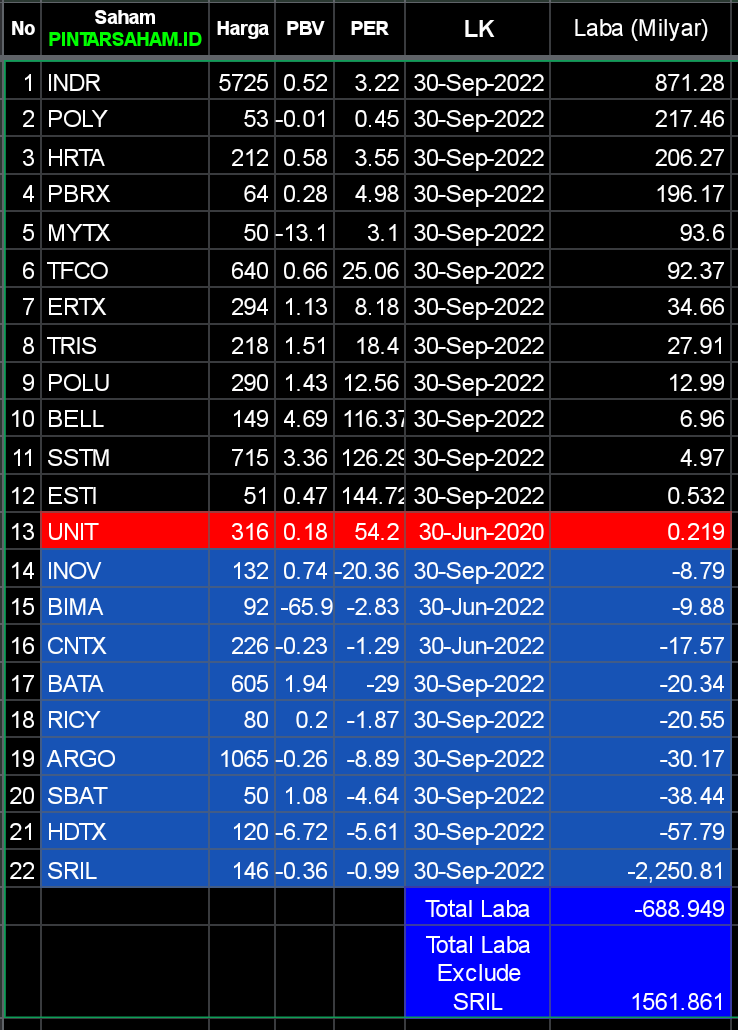
Task: Click the Laba (Milyar) column header
Action: point(640,29)
